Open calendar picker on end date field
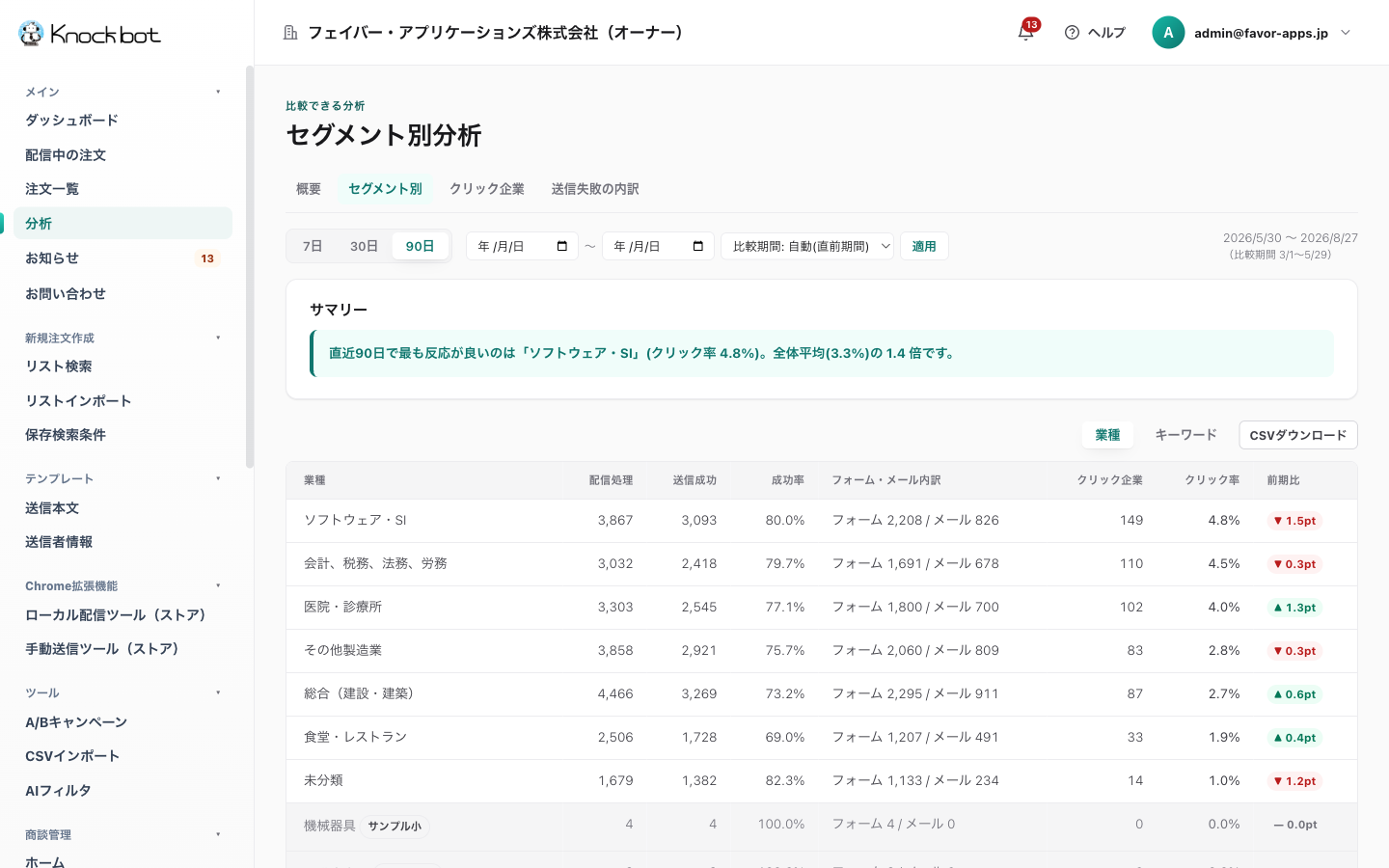 coord(698,246)
